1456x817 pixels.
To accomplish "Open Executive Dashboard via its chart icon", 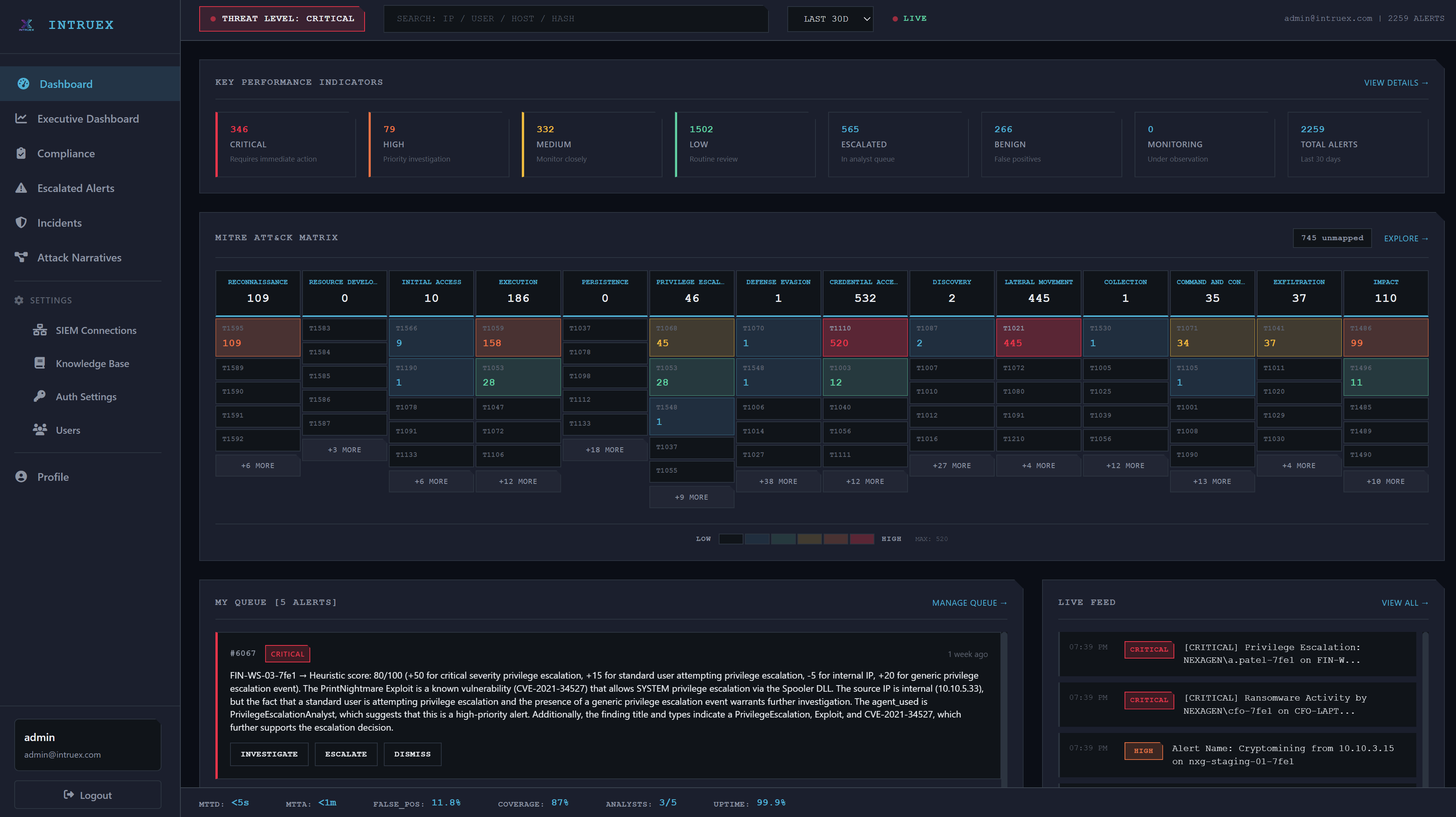I will pyautogui.click(x=21, y=119).
